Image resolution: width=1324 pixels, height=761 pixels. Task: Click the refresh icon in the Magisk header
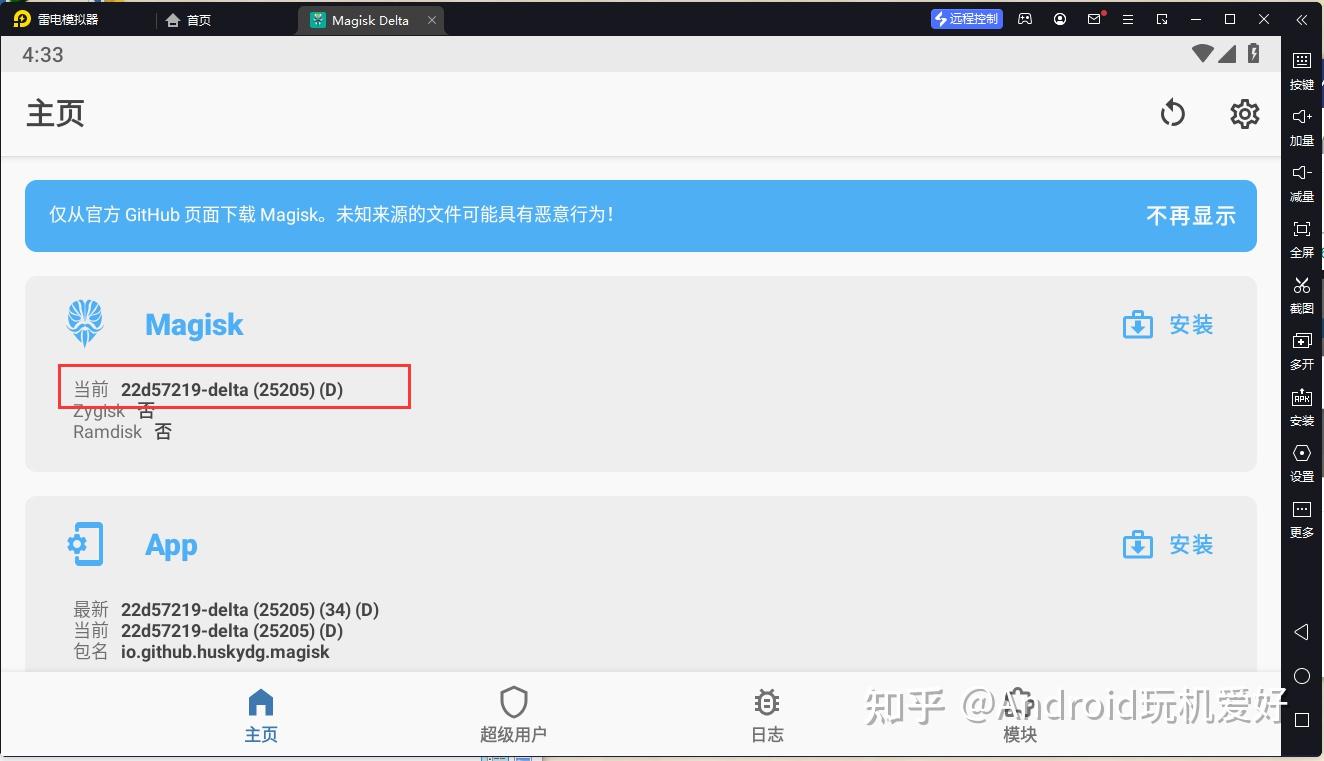pos(1172,113)
